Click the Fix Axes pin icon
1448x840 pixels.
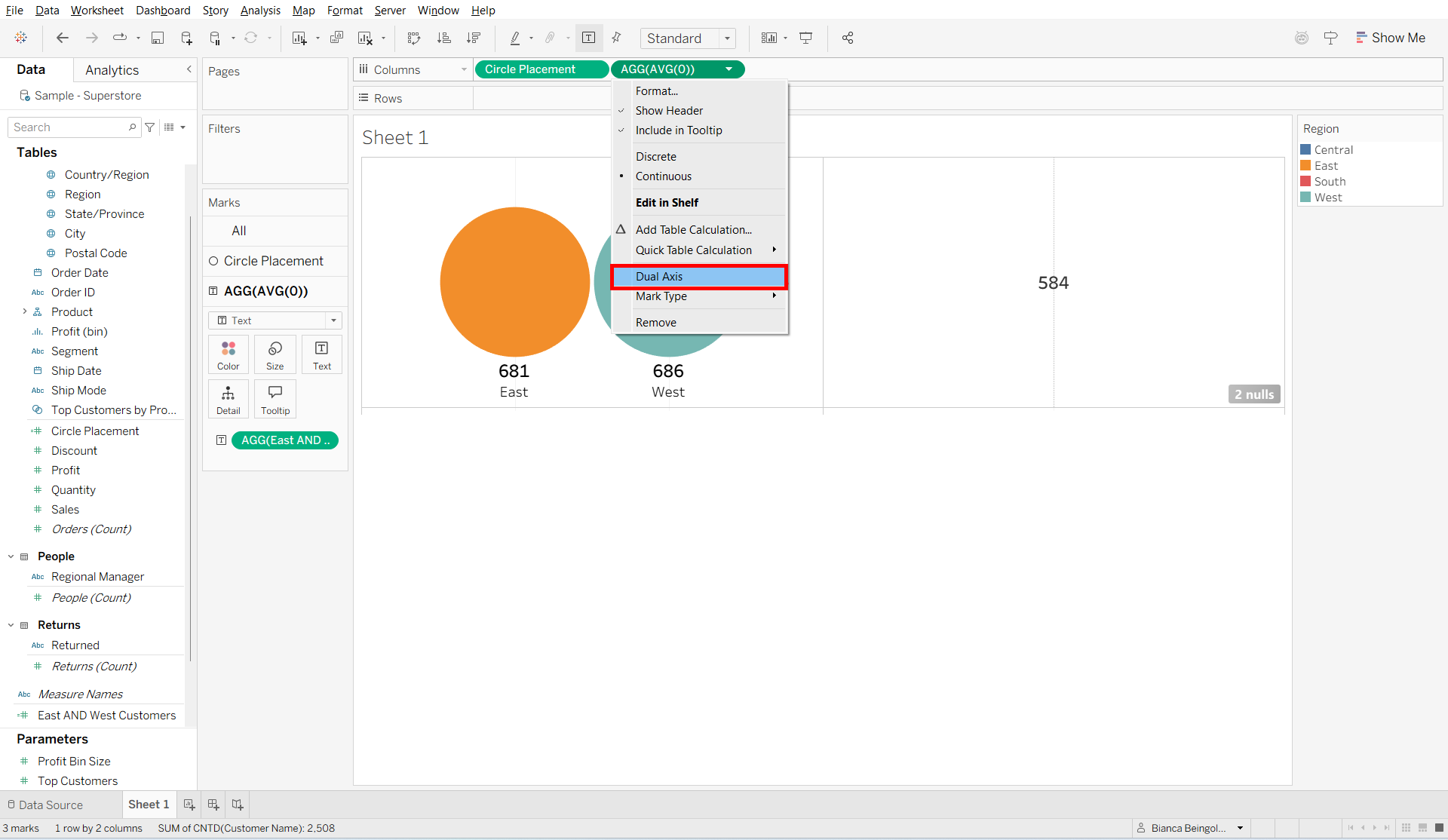point(617,38)
